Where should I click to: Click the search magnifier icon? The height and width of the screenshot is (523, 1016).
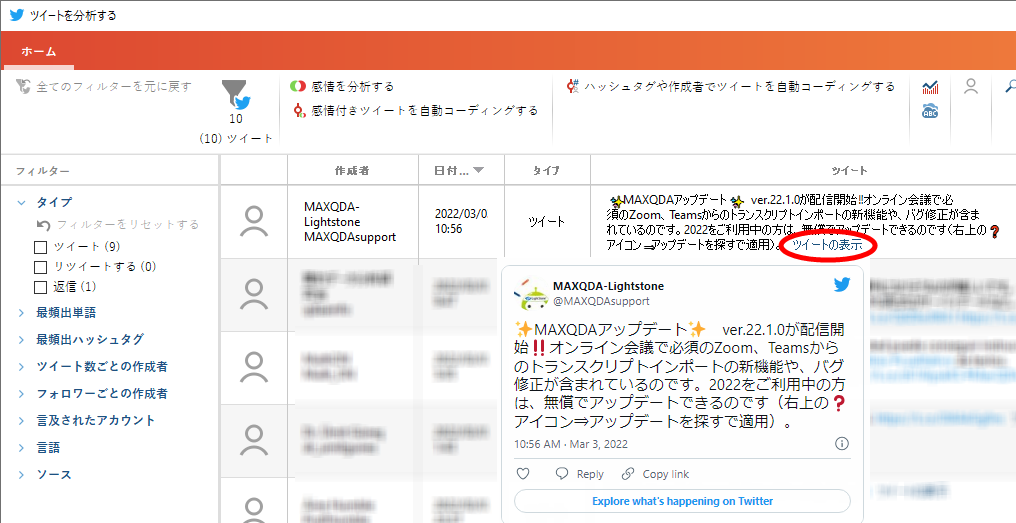click(1010, 86)
